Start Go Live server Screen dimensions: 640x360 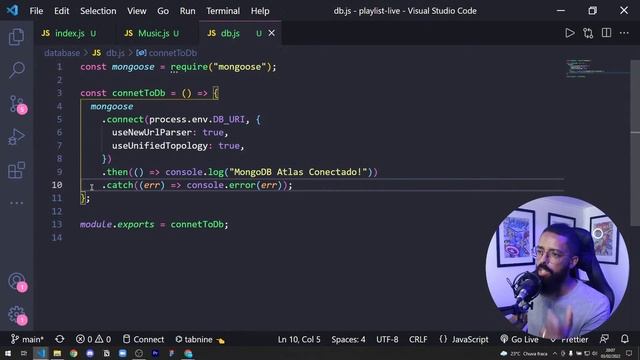520,339
